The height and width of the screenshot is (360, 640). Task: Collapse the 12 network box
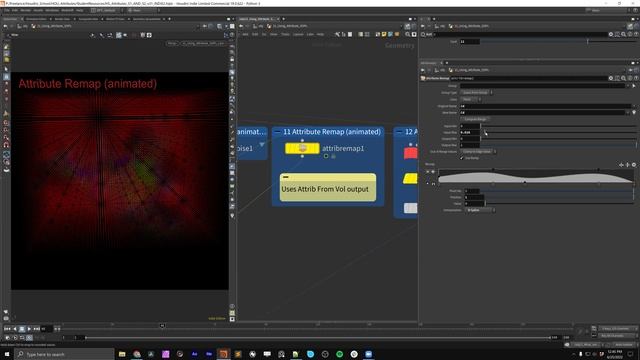coord(399,132)
